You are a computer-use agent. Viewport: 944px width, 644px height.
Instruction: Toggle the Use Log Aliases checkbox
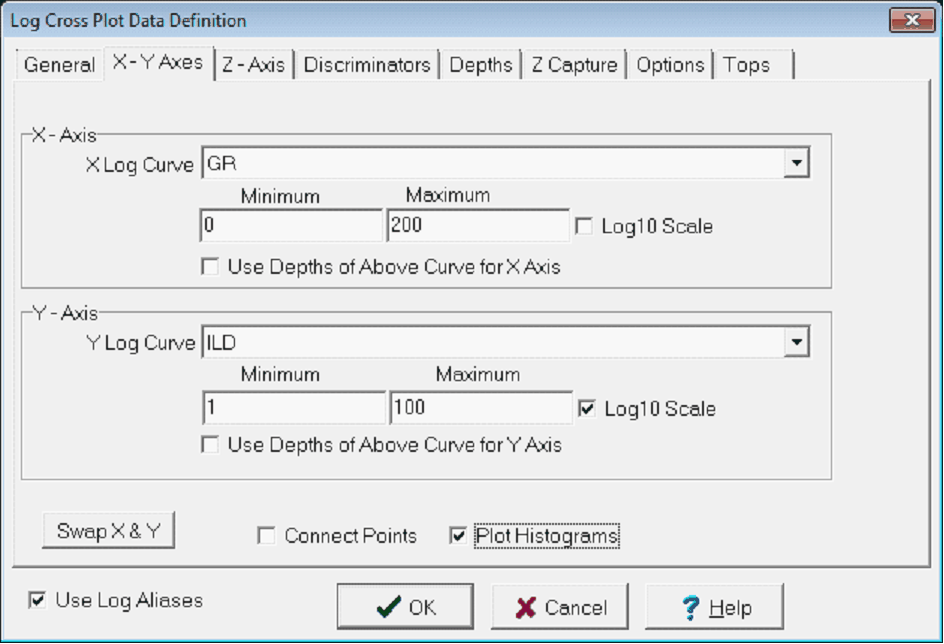tap(38, 600)
